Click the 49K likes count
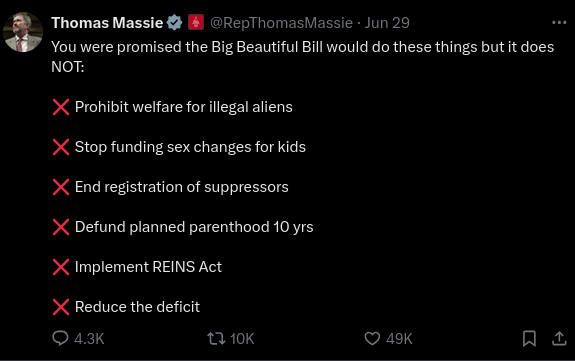 [399, 339]
